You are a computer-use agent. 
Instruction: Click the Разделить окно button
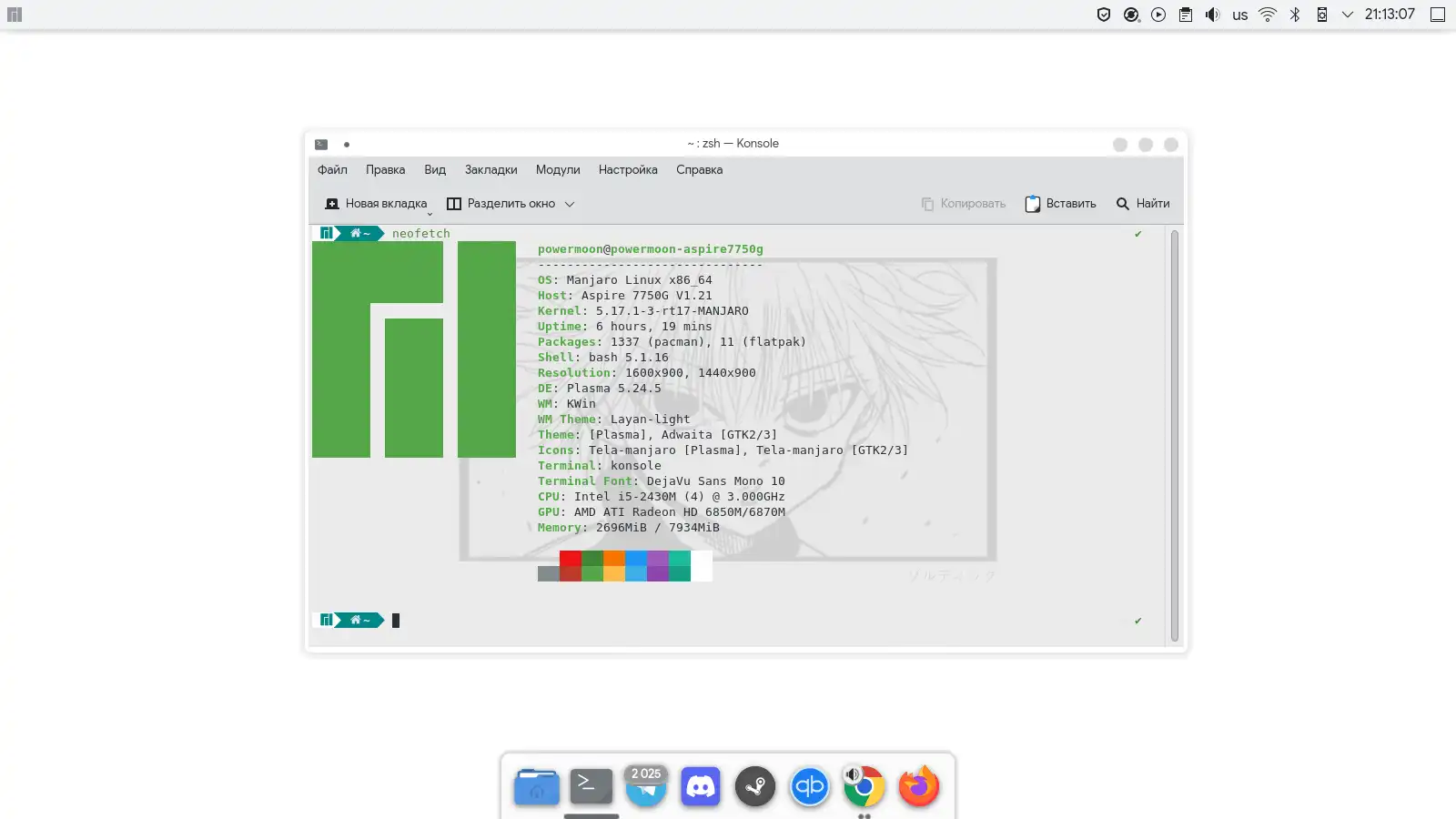[500, 204]
